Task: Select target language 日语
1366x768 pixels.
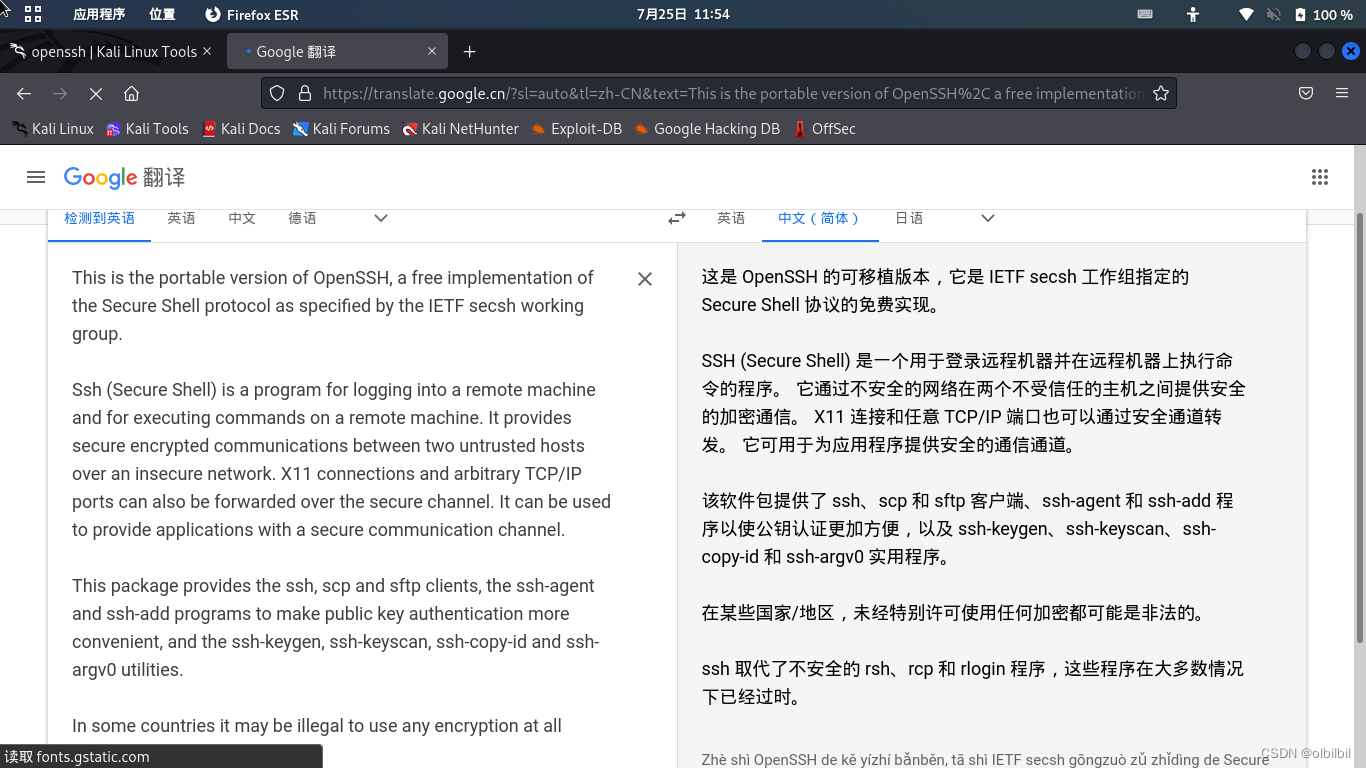Action: (909, 218)
